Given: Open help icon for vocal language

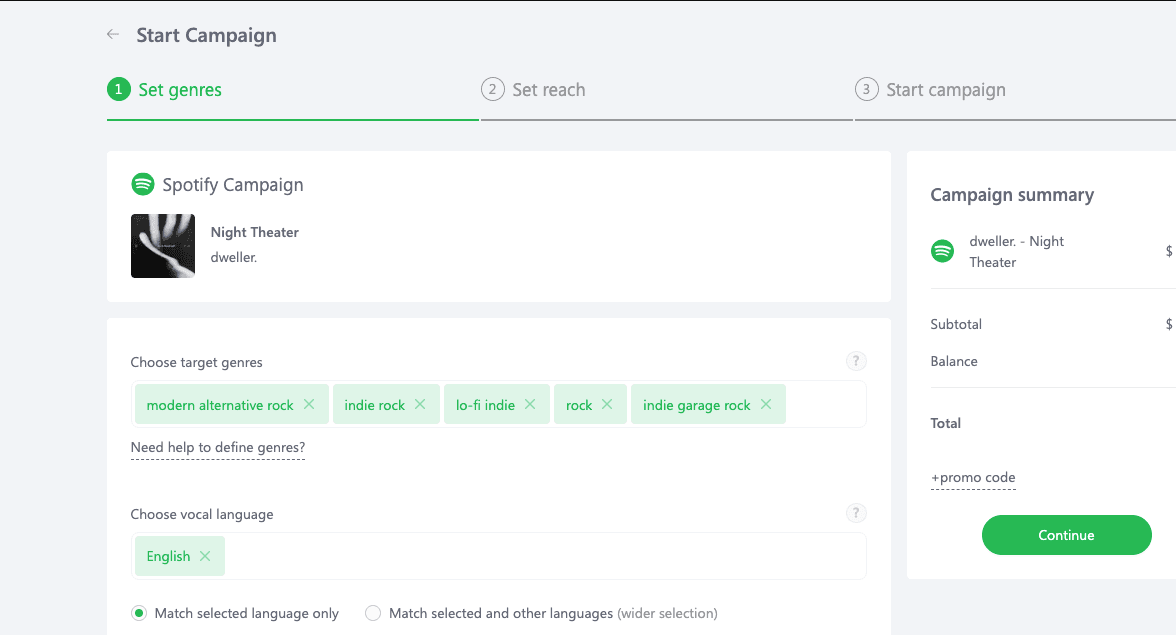Looking at the screenshot, I should (x=856, y=513).
